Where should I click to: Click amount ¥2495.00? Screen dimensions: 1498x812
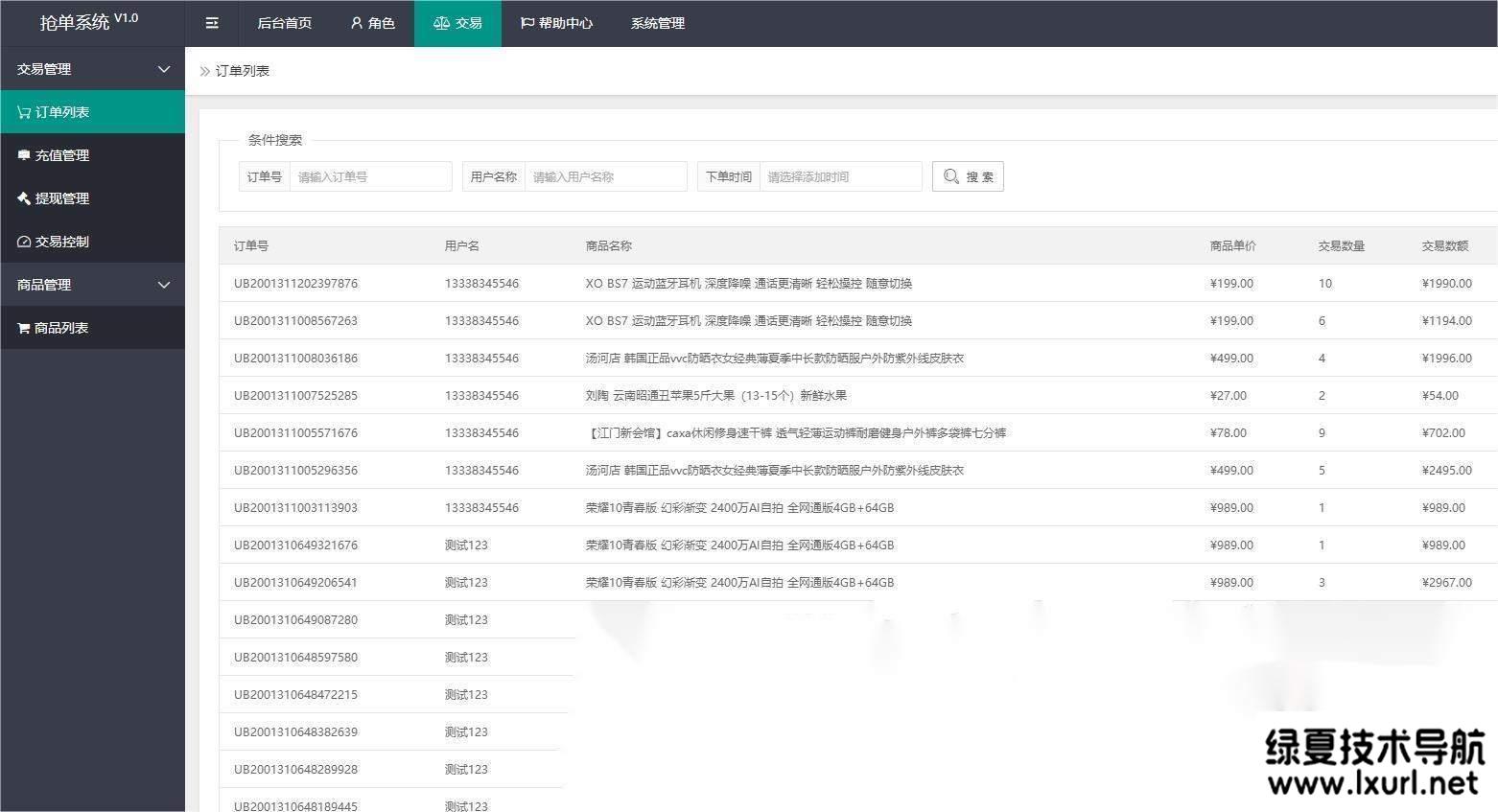1447,471
